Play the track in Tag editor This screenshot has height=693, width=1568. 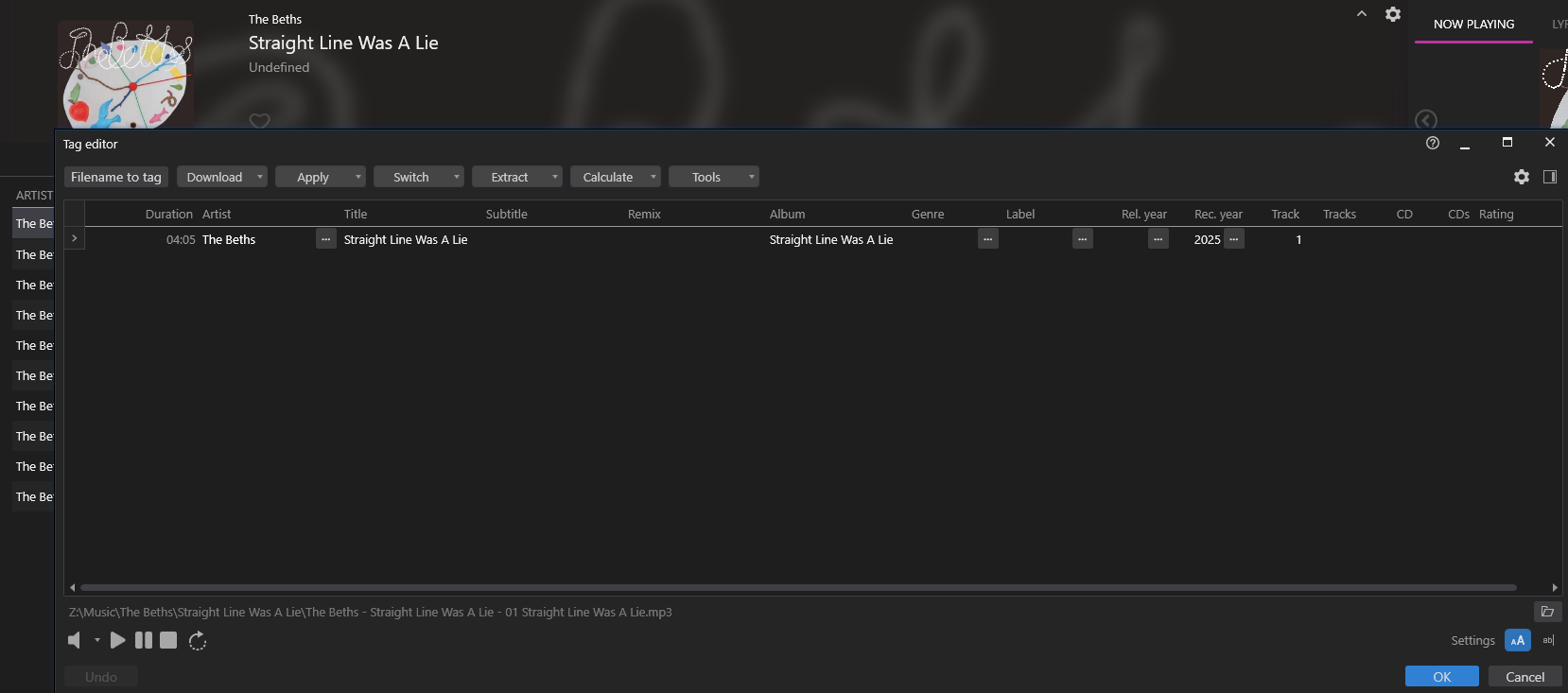click(117, 640)
